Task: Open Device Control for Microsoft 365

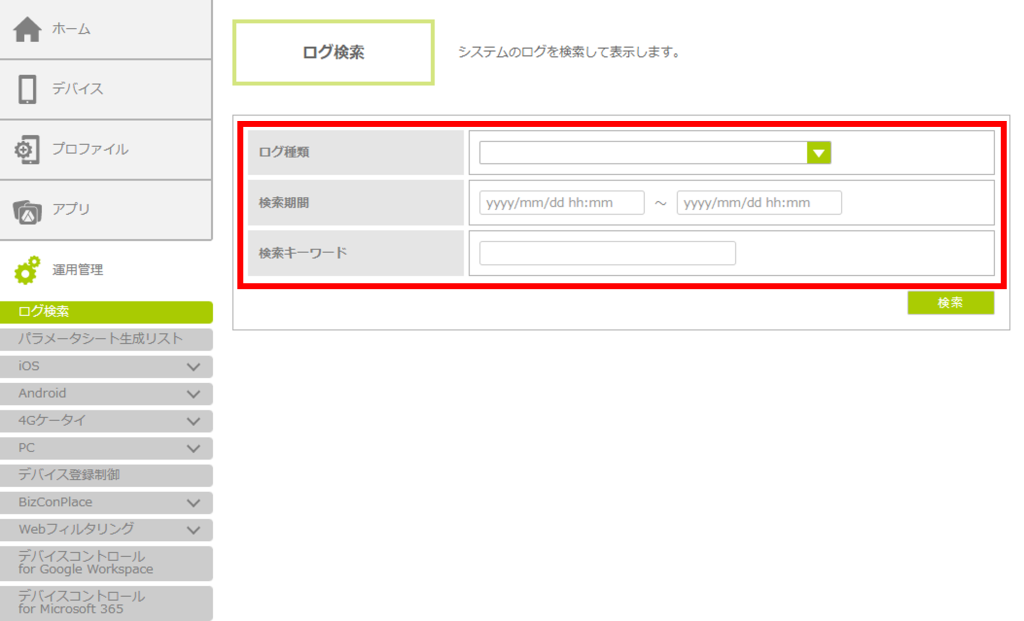Action: pos(106,602)
